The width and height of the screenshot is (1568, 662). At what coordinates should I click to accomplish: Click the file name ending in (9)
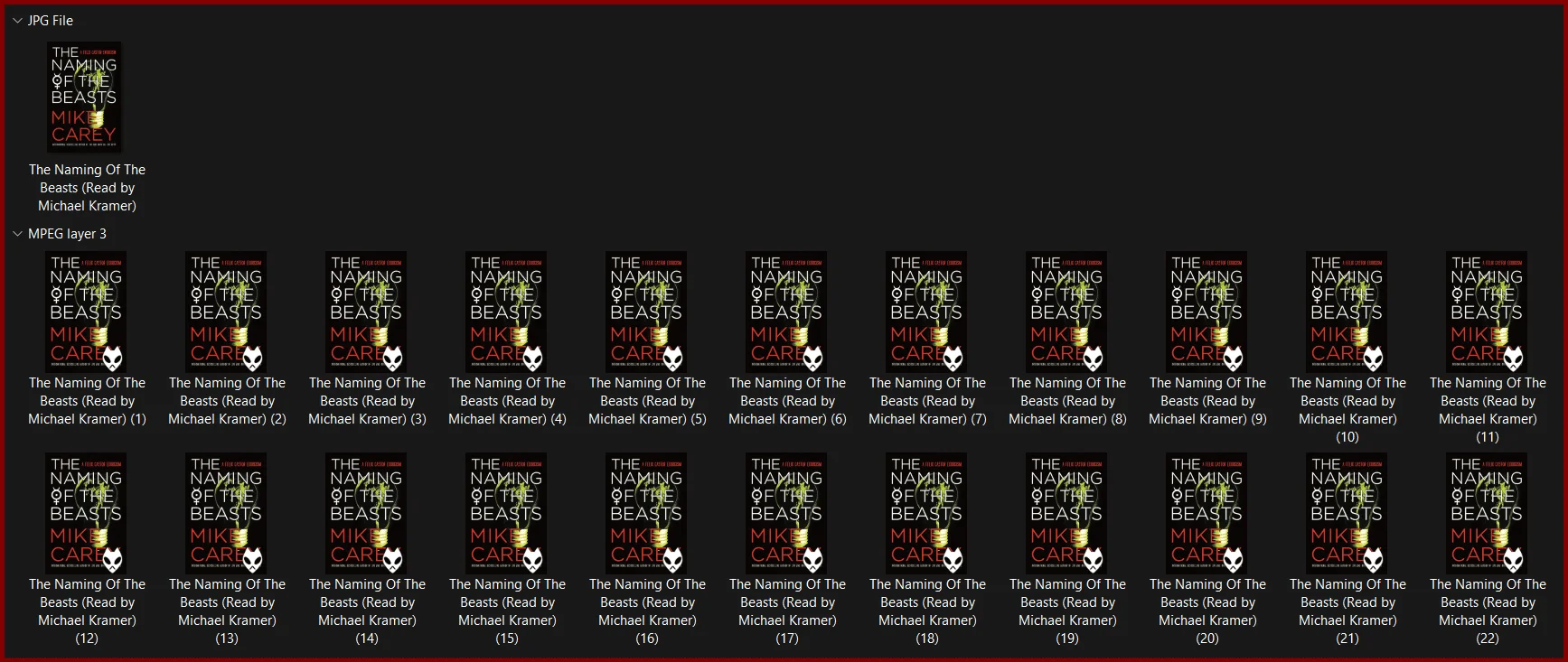[1207, 401]
